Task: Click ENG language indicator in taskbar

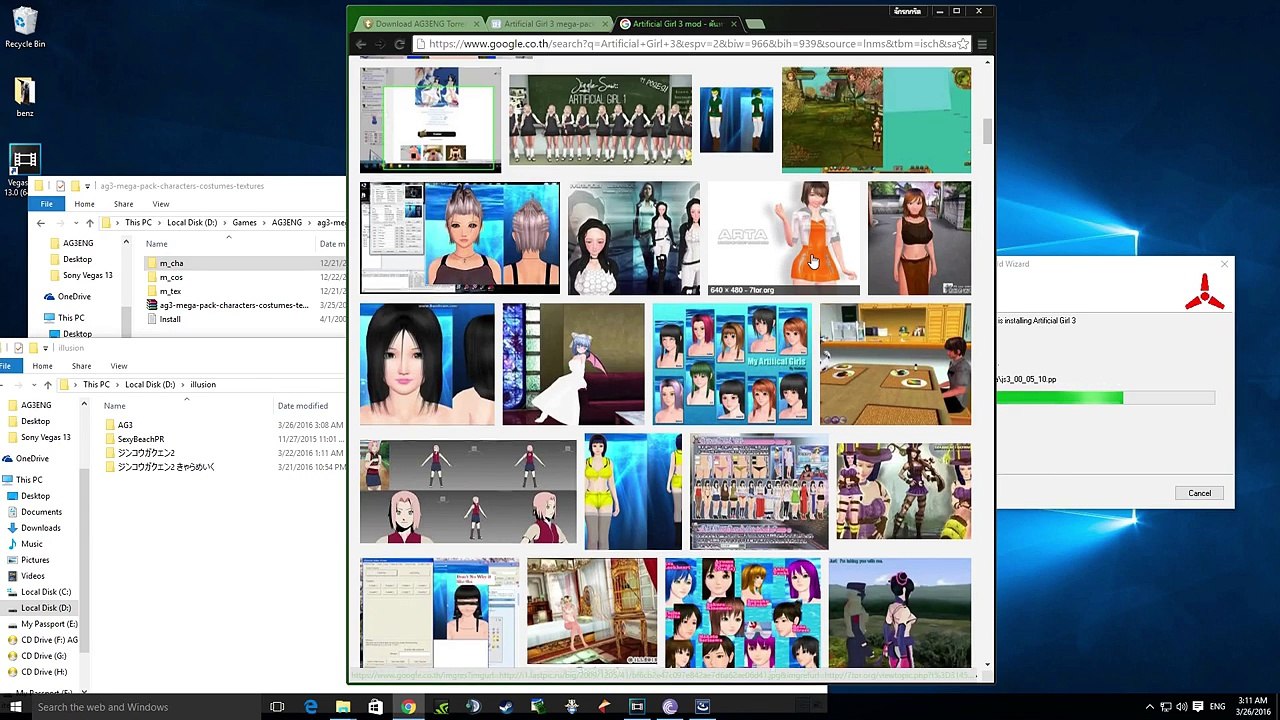Action: (x=1217, y=707)
